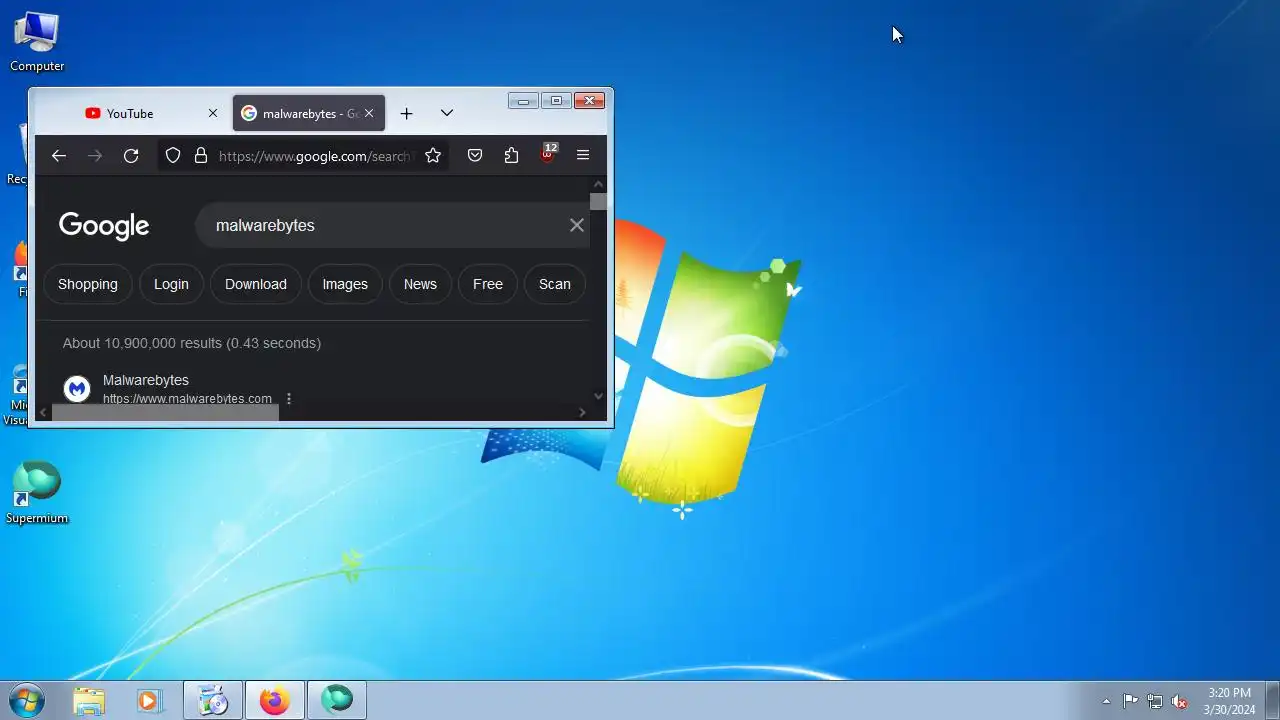Open Windows Media Player taskbar icon
1280x720 pixels.
149,701
